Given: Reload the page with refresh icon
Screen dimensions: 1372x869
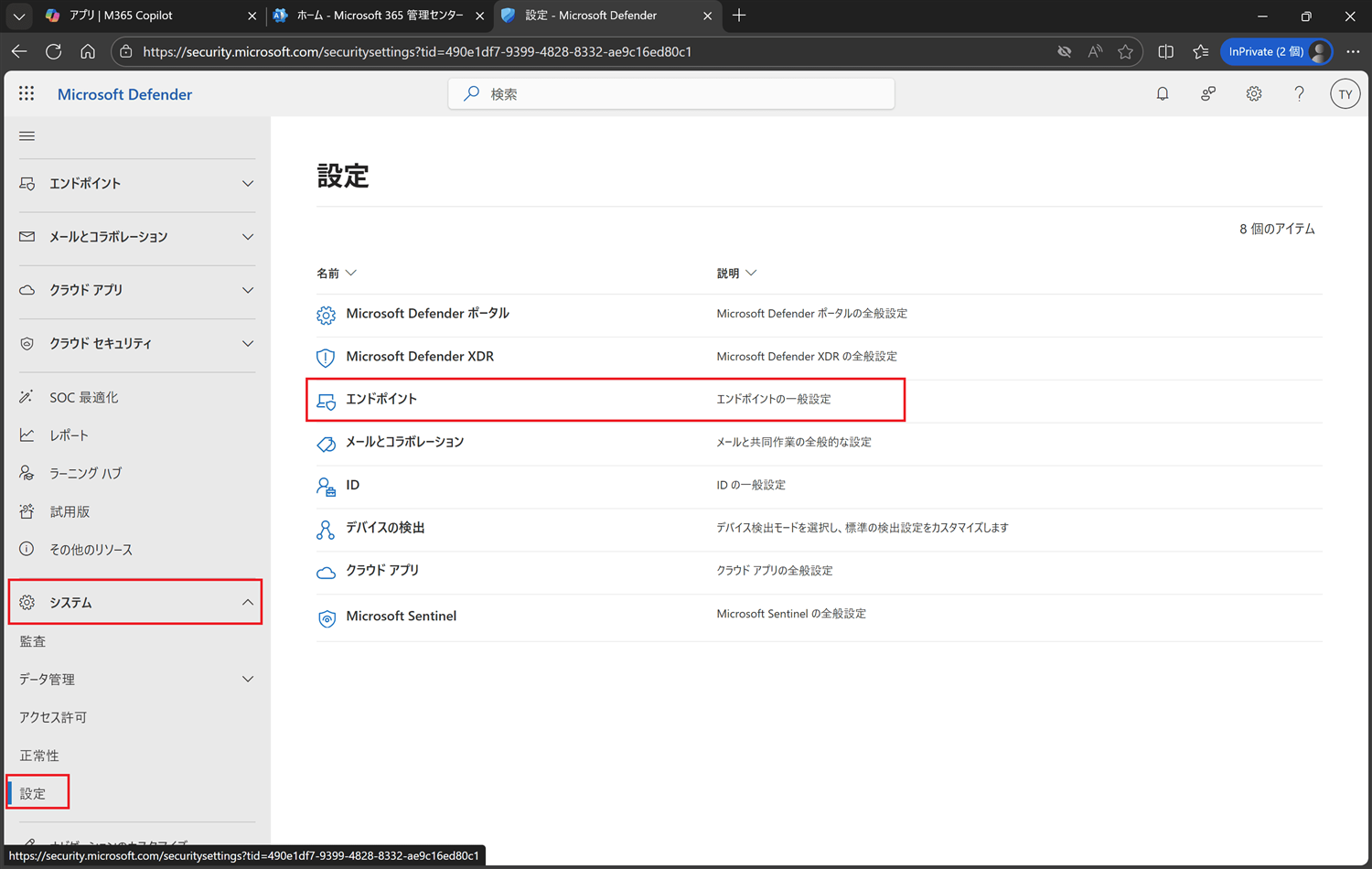Looking at the screenshot, I should [54, 51].
